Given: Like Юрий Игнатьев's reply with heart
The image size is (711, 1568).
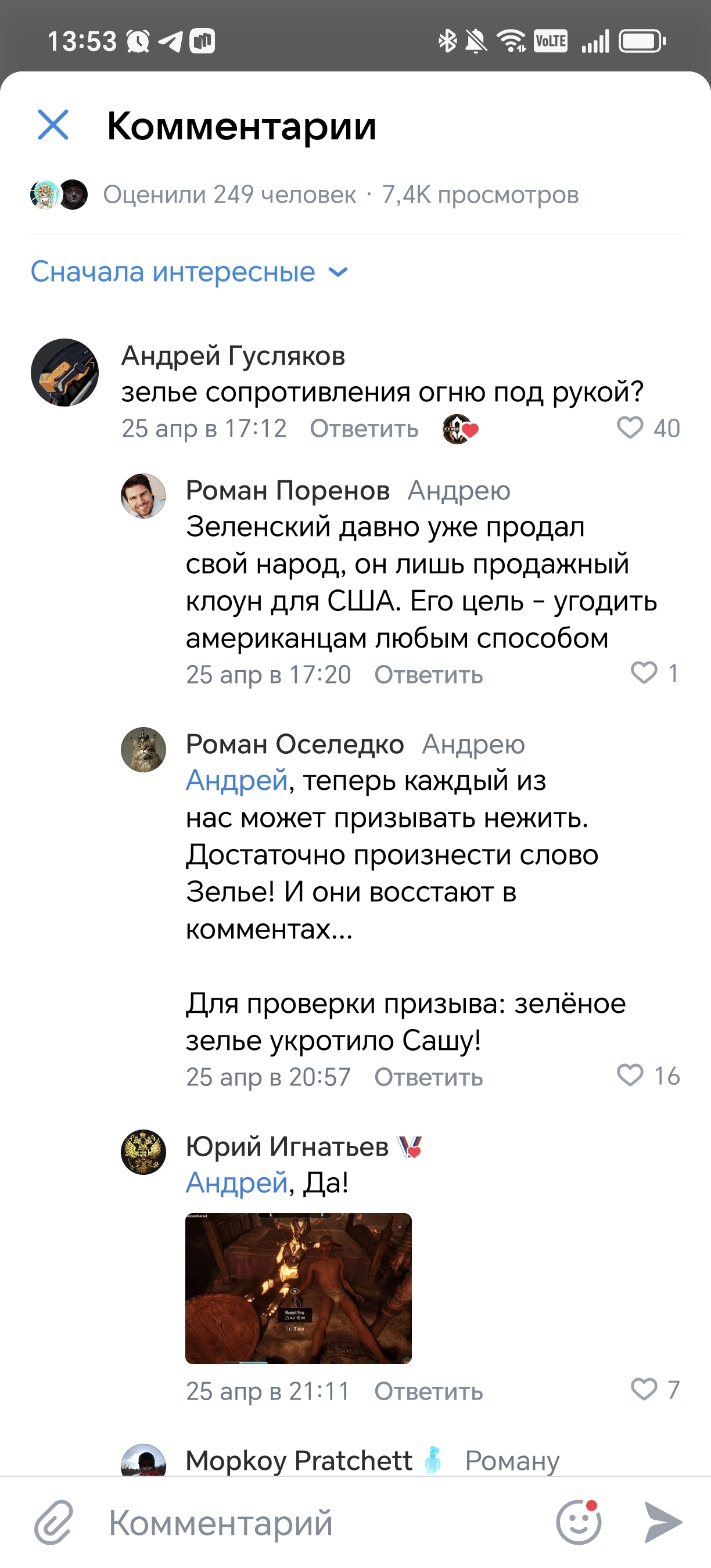Looking at the screenshot, I should coord(644,1390).
